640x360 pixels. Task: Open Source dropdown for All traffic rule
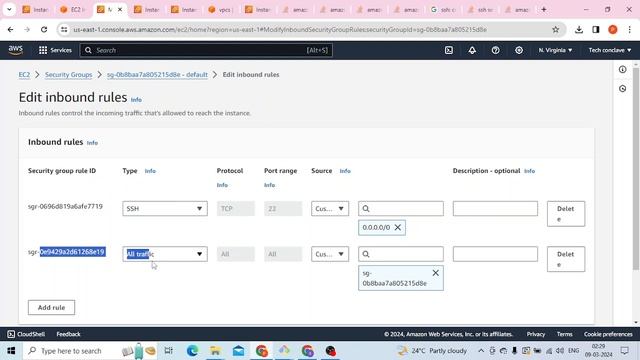pyautogui.click(x=330, y=254)
